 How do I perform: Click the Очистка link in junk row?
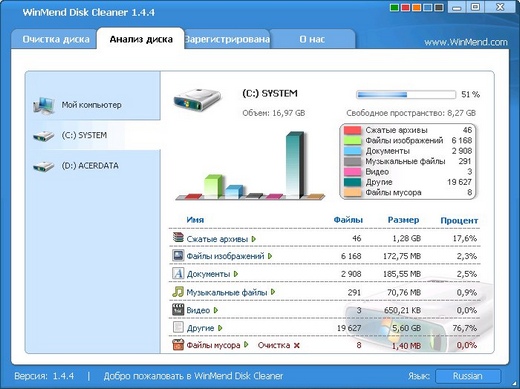click(274, 345)
